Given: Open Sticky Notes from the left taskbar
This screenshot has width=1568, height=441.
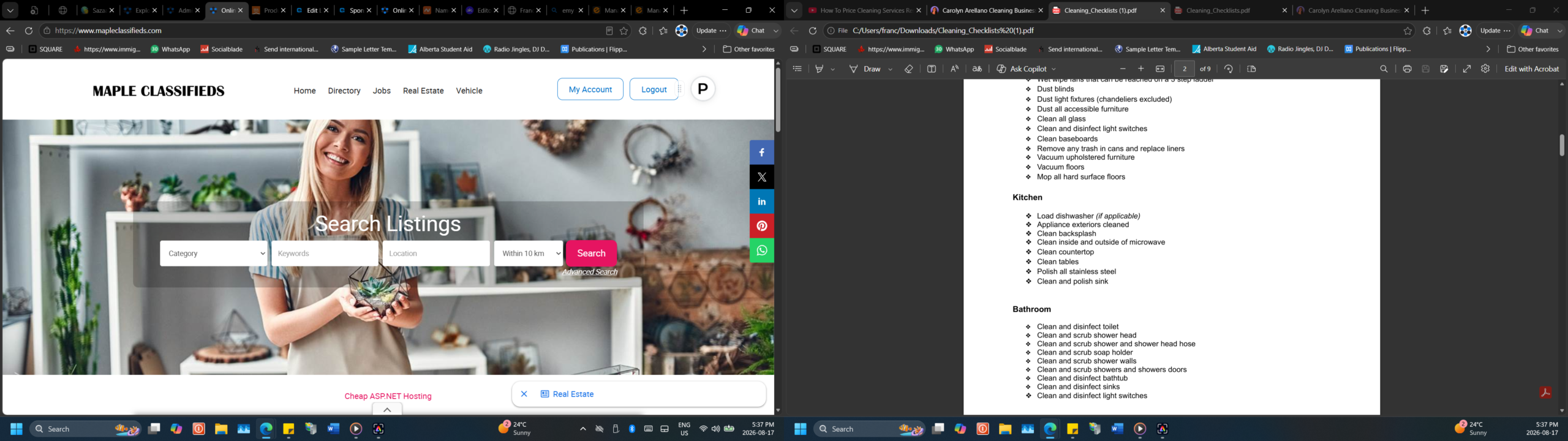Looking at the screenshot, I should (288, 429).
